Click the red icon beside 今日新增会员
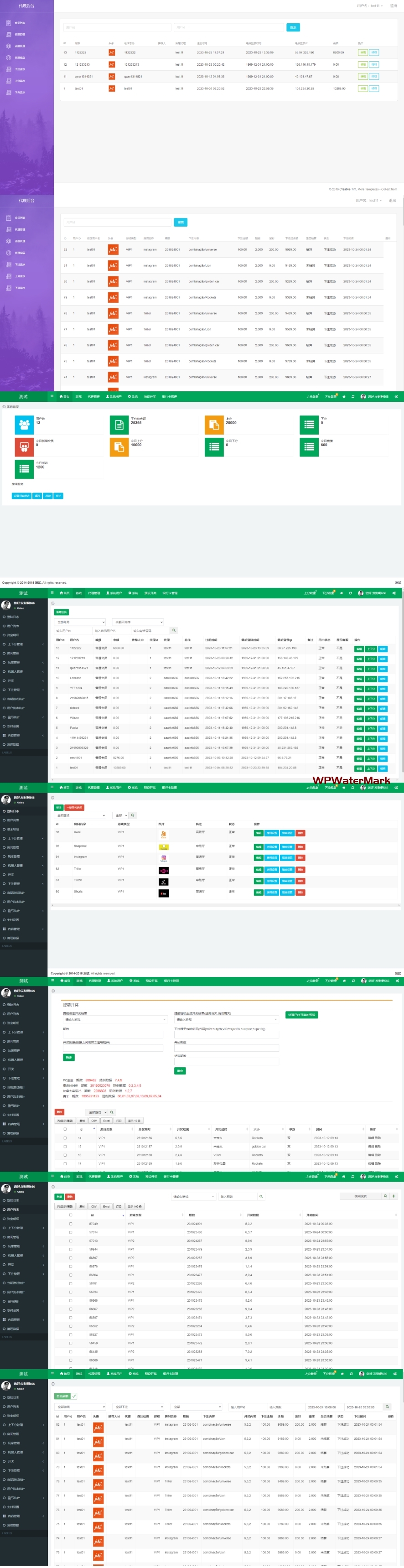The width and height of the screenshot is (404, 1568). (x=24, y=446)
